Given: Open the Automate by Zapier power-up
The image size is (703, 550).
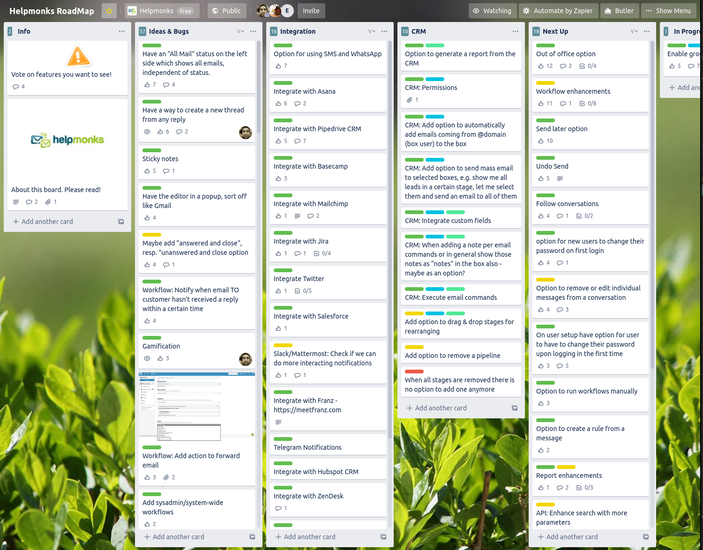Looking at the screenshot, I should coord(558,11).
